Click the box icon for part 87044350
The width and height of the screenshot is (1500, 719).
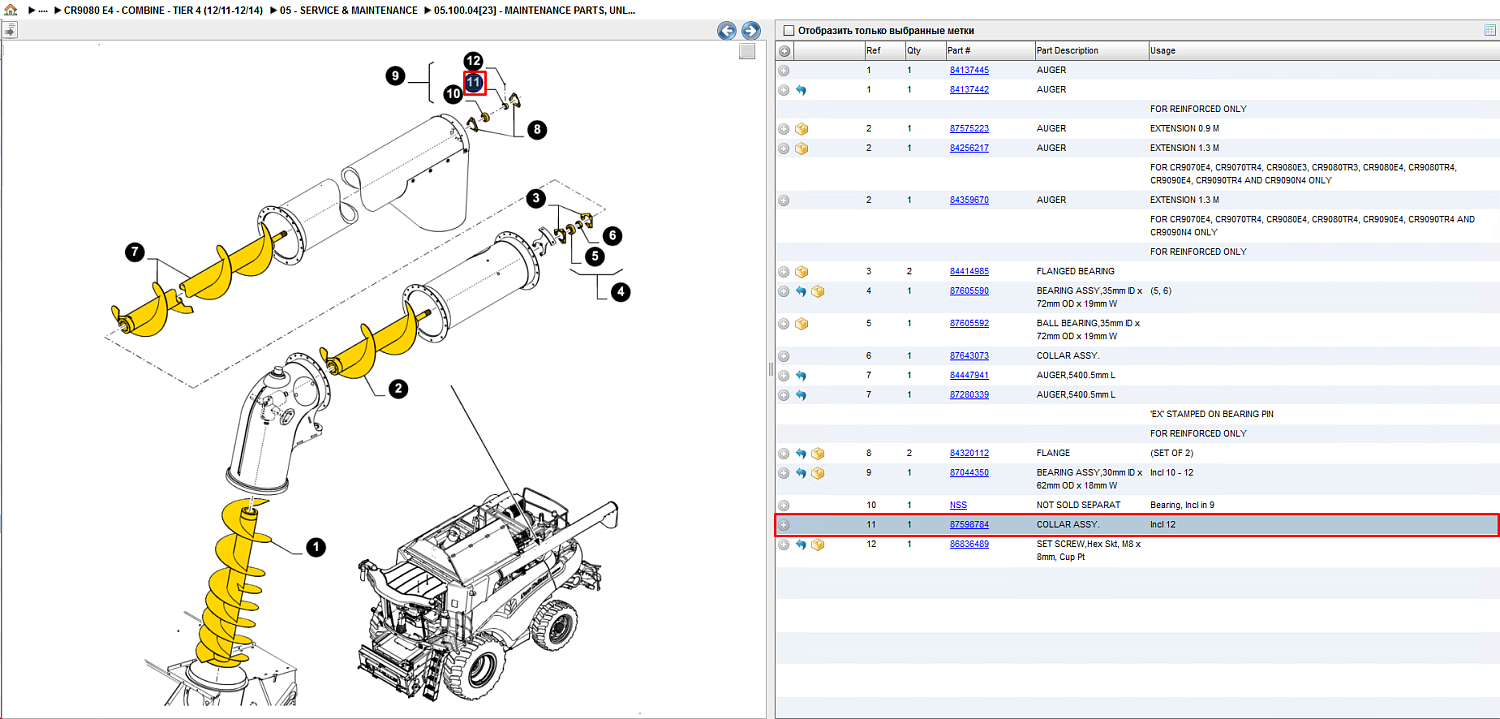(x=818, y=472)
